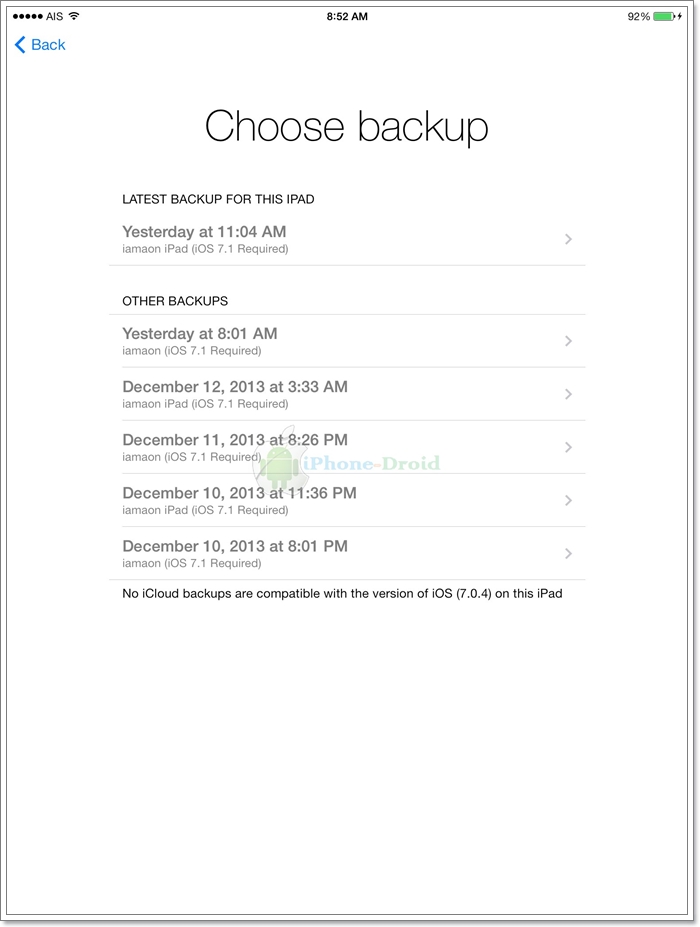The height and width of the screenshot is (927, 700).
Task: Pick the December 10, 2013 11:36 PM backup
Action: (239, 500)
